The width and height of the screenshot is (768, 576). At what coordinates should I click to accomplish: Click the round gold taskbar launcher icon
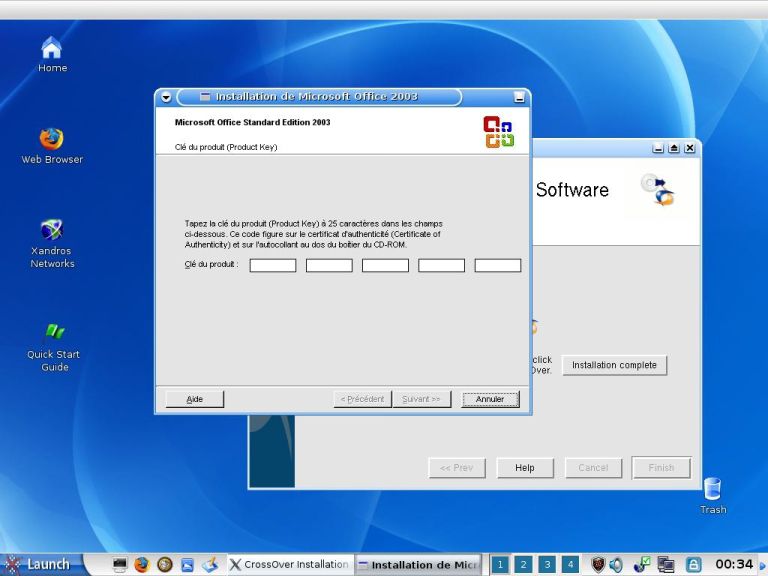tap(165, 565)
